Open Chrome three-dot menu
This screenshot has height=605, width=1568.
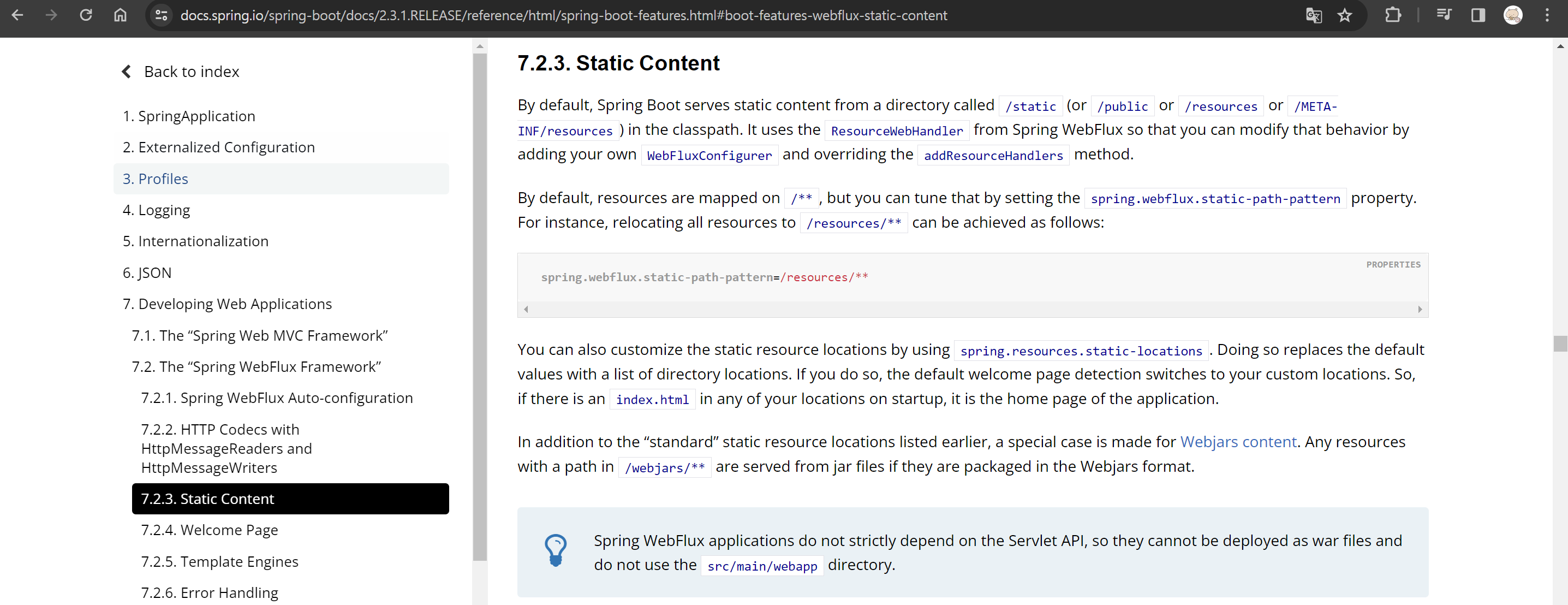(1547, 15)
